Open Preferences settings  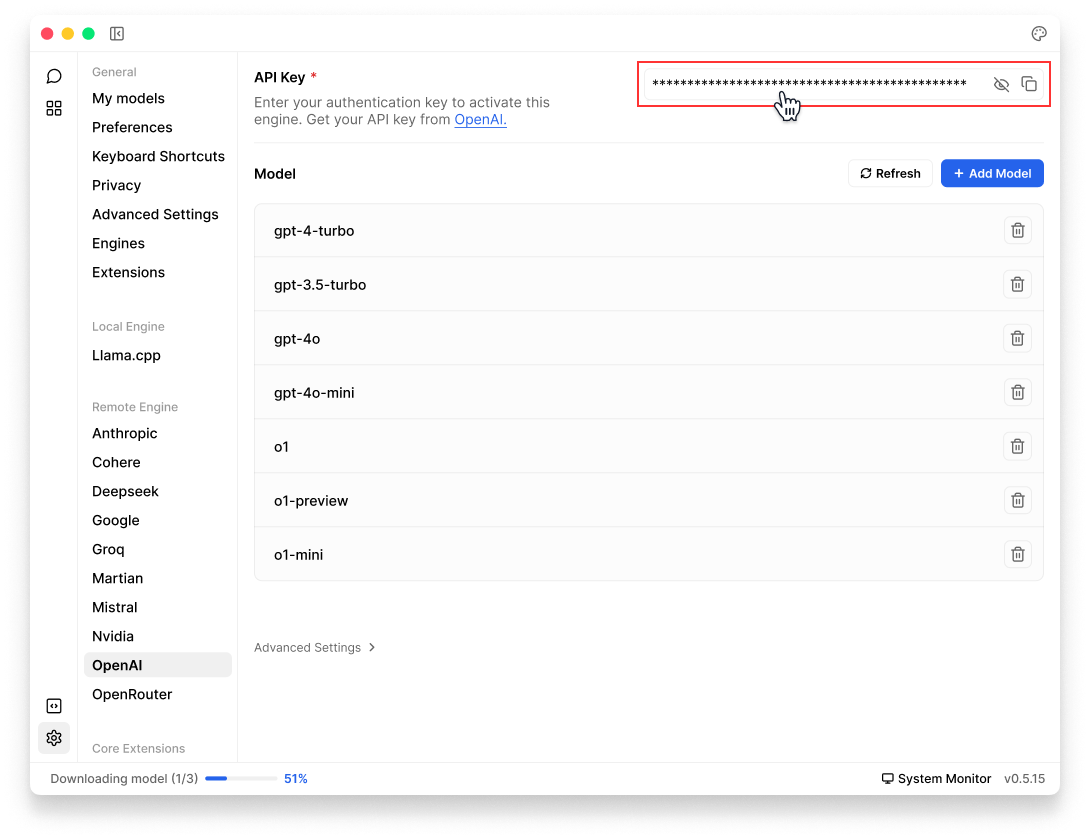pos(132,127)
